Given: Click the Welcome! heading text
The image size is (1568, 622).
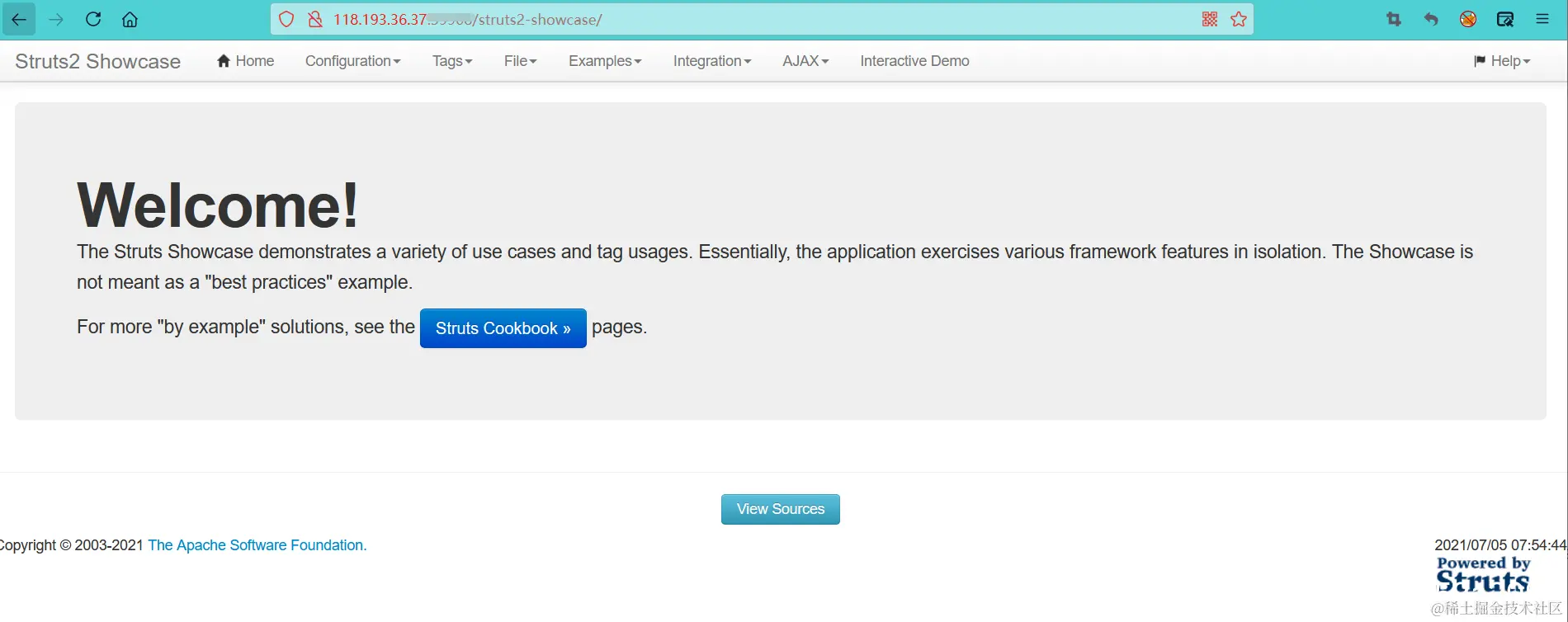Looking at the screenshot, I should (218, 205).
